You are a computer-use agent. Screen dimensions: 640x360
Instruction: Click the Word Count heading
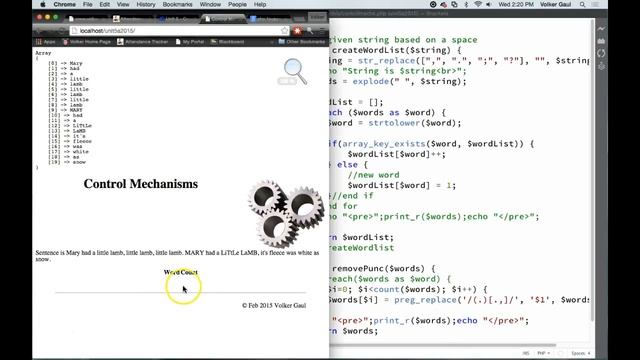click(x=181, y=272)
